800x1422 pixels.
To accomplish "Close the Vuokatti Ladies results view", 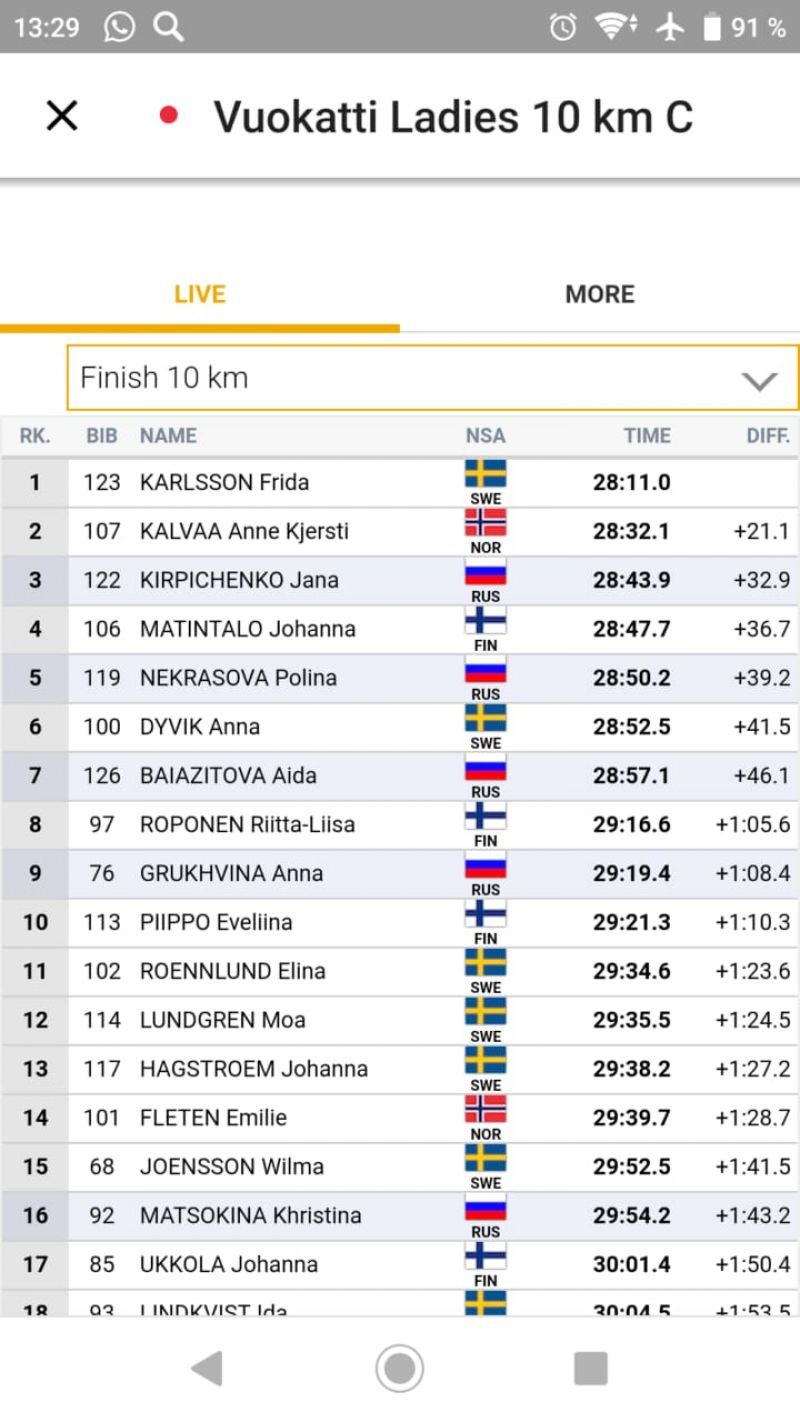I will click(62, 116).
